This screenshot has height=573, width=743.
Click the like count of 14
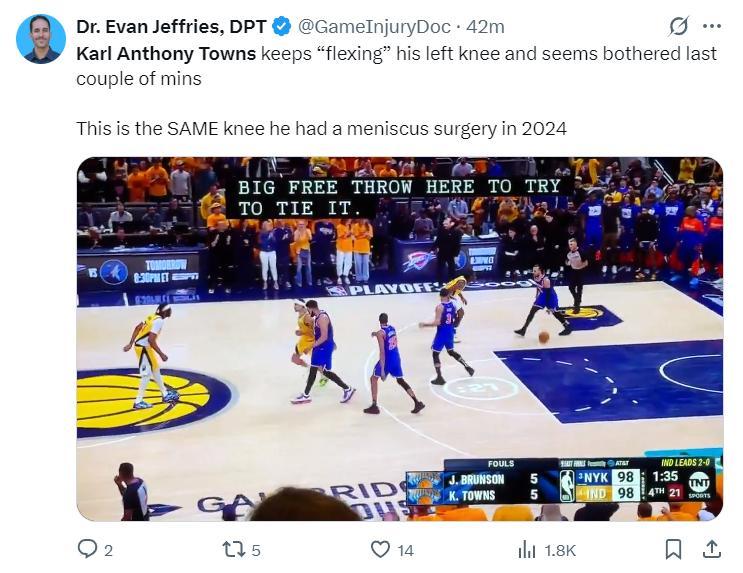[x=405, y=550]
